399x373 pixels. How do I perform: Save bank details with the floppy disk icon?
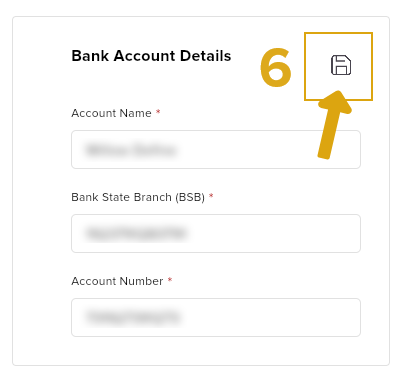[x=341, y=65]
